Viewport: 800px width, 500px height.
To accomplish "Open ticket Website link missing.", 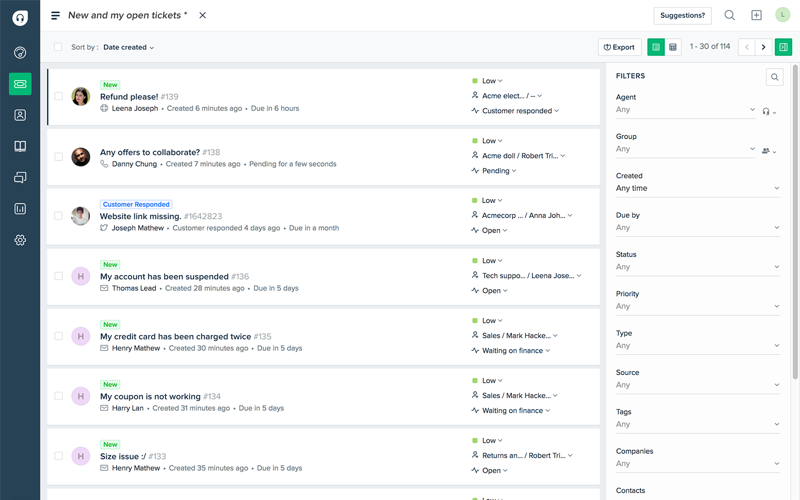I will pyautogui.click(x=140, y=216).
